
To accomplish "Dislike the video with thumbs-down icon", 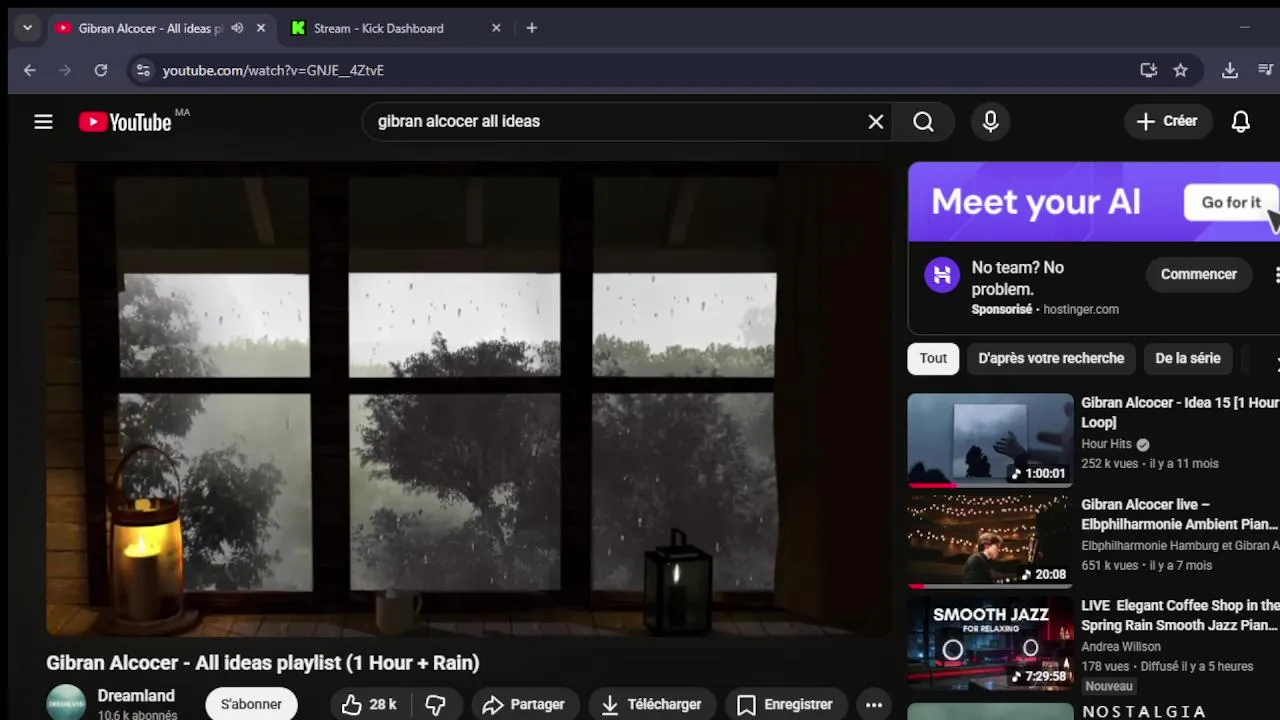I will click(435, 705).
